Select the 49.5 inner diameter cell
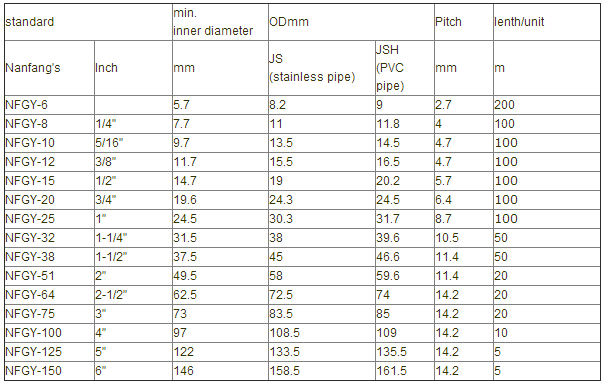This screenshot has height=385, width=604. point(220,276)
